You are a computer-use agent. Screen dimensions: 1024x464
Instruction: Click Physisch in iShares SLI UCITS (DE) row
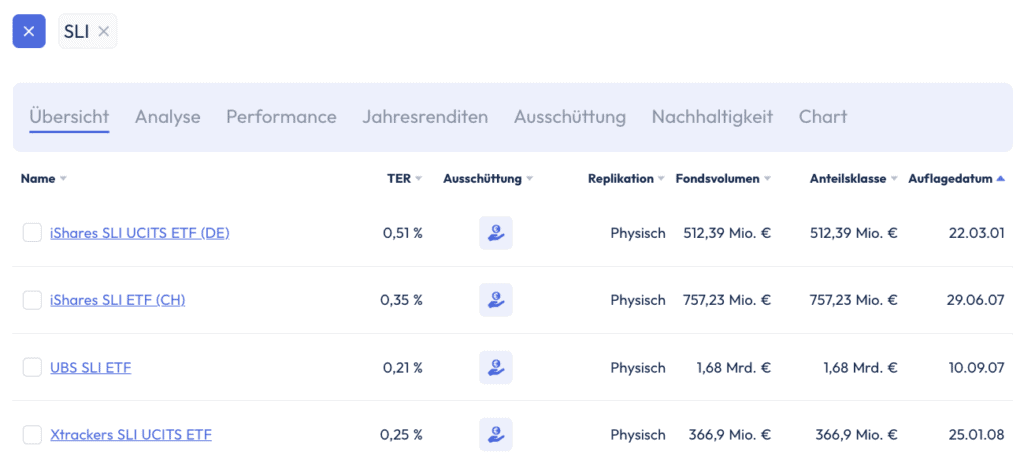[x=638, y=233]
